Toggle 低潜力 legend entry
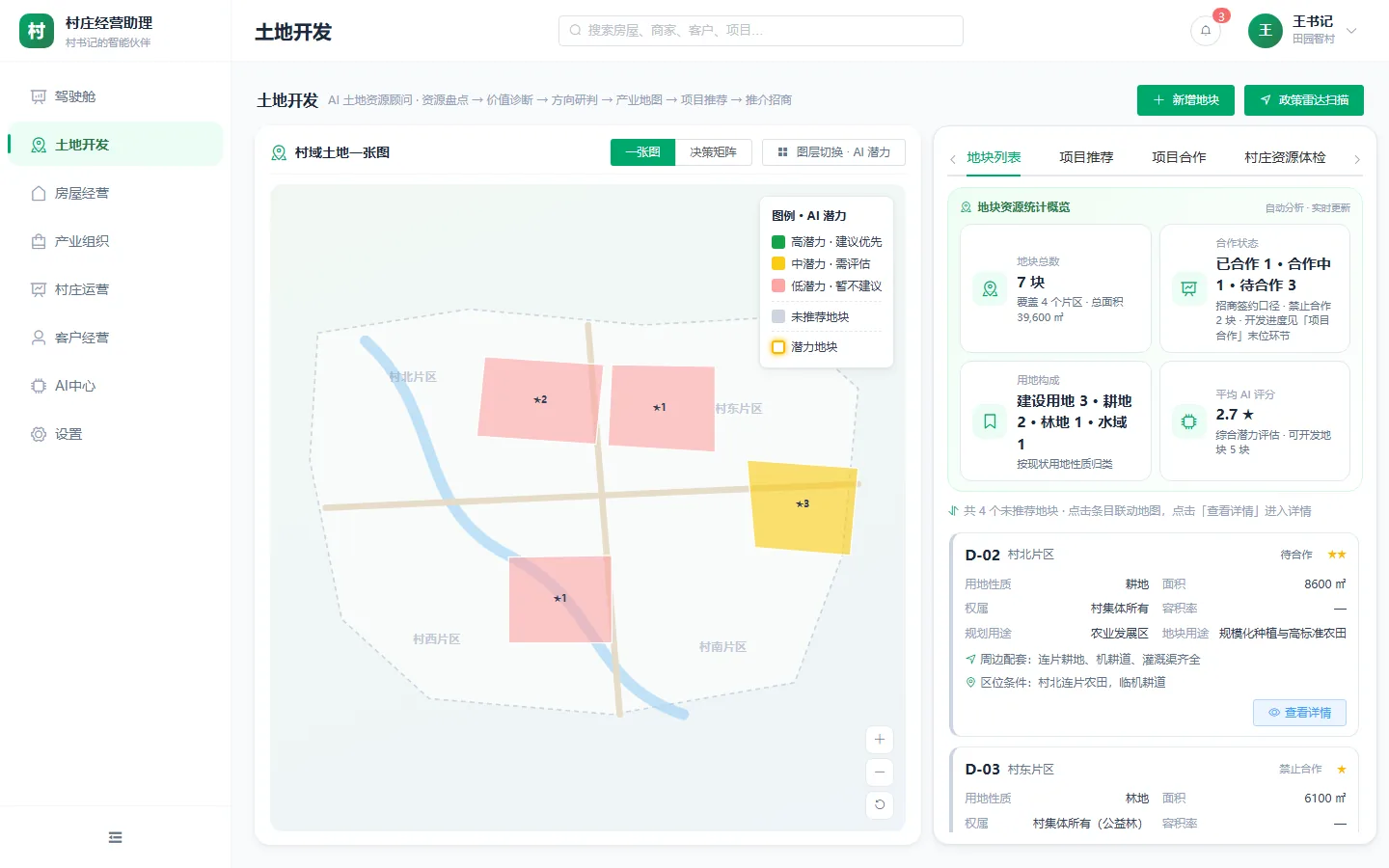Screen dimensions: 1389x868 click(827, 286)
